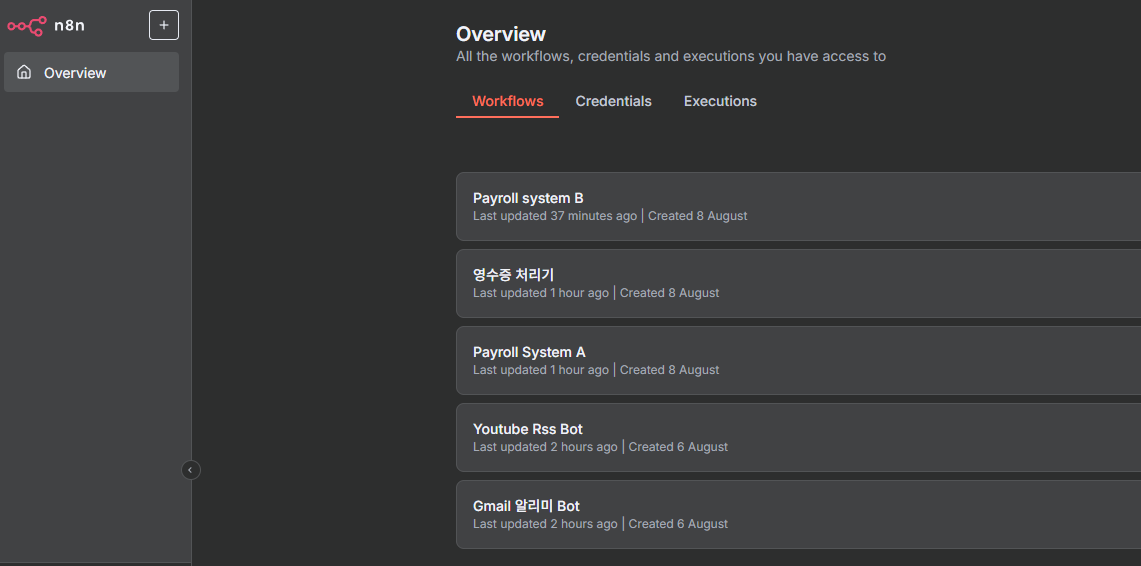Open the 영수증 처리기 workflow
Image resolution: width=1141 pixels, height=566 pixels.
pos(513,275)
